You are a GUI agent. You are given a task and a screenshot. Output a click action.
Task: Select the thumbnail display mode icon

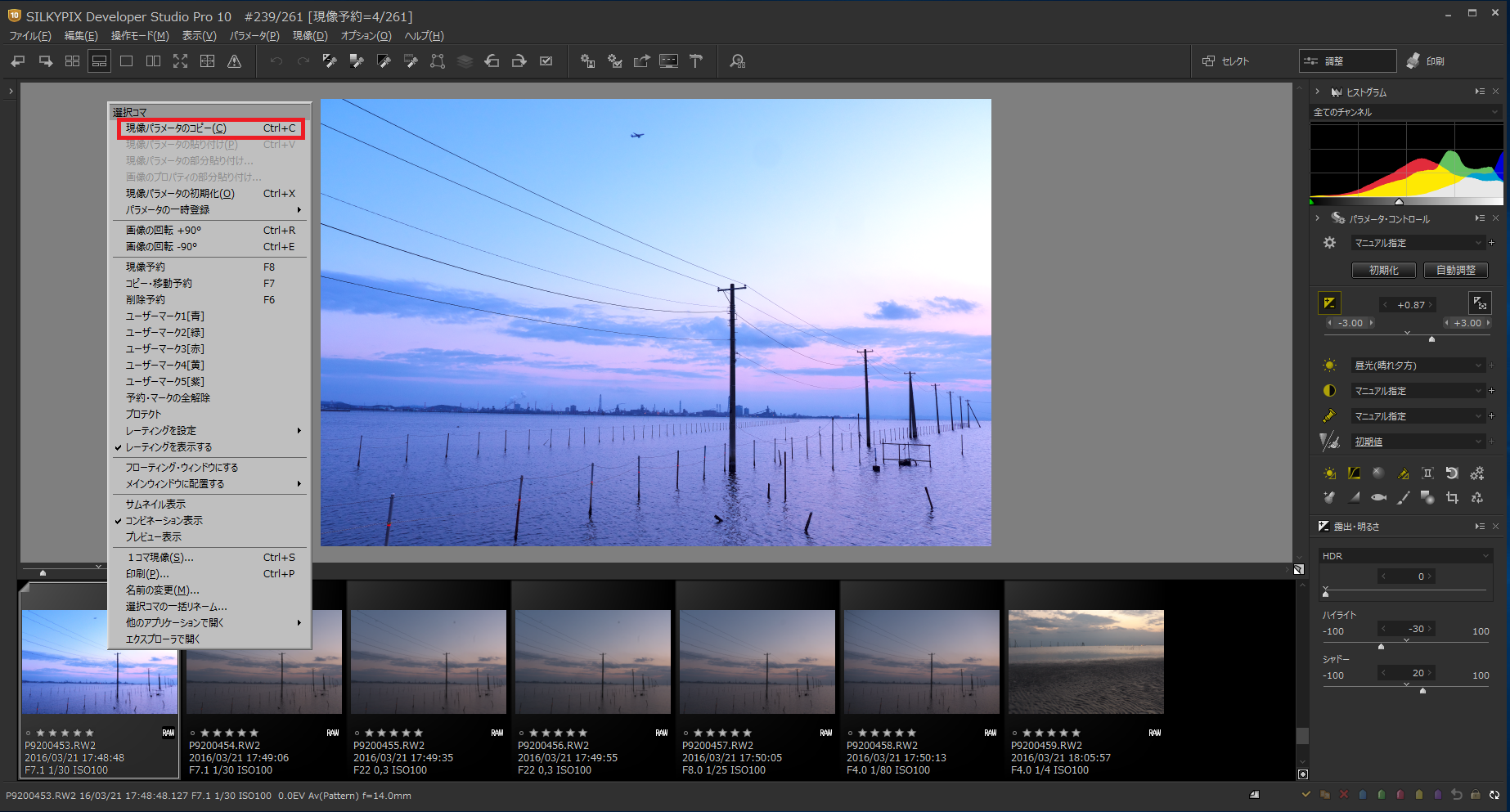point(72,61)
